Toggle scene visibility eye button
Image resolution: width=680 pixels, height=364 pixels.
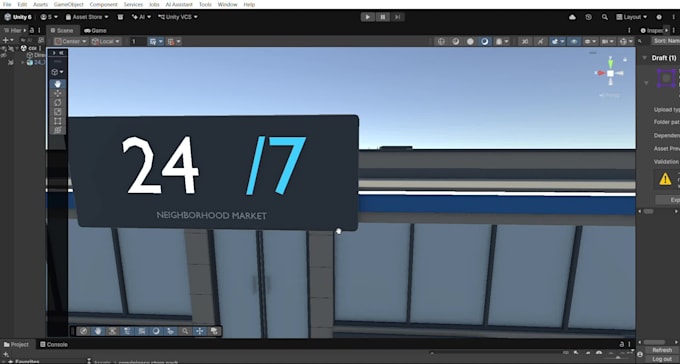tap(574, 41)
